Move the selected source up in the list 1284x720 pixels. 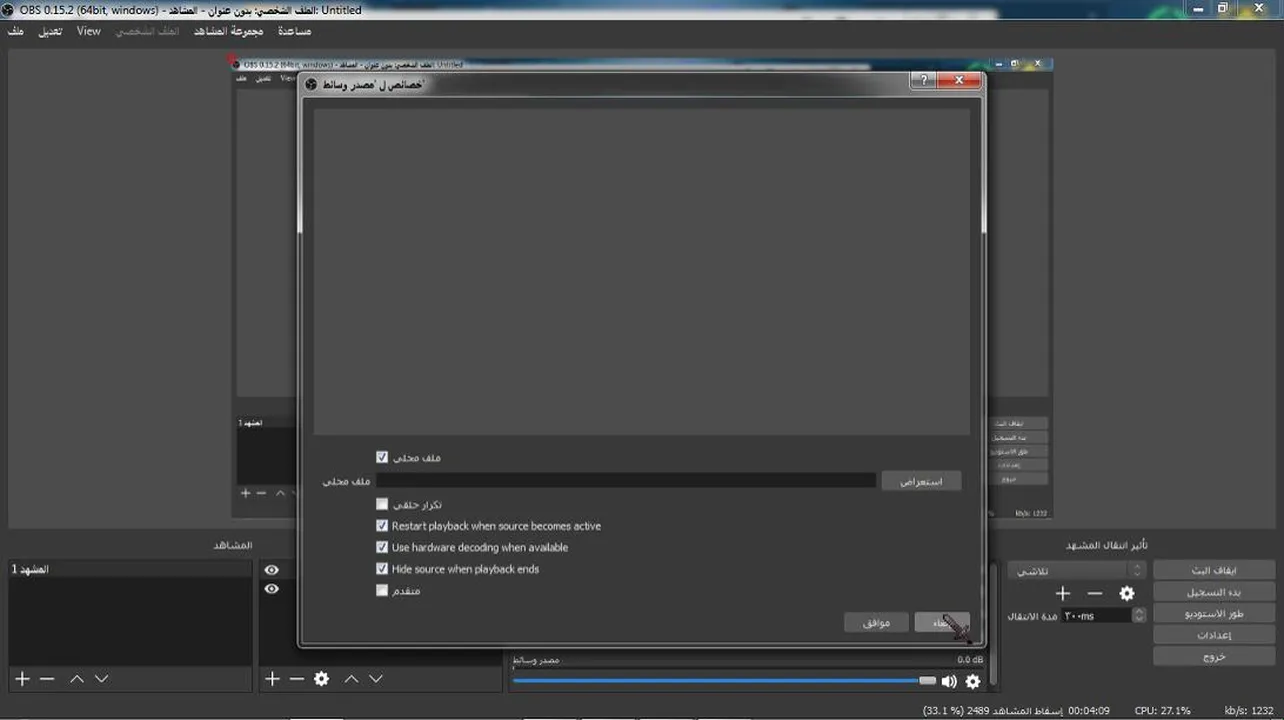(351, 679)
